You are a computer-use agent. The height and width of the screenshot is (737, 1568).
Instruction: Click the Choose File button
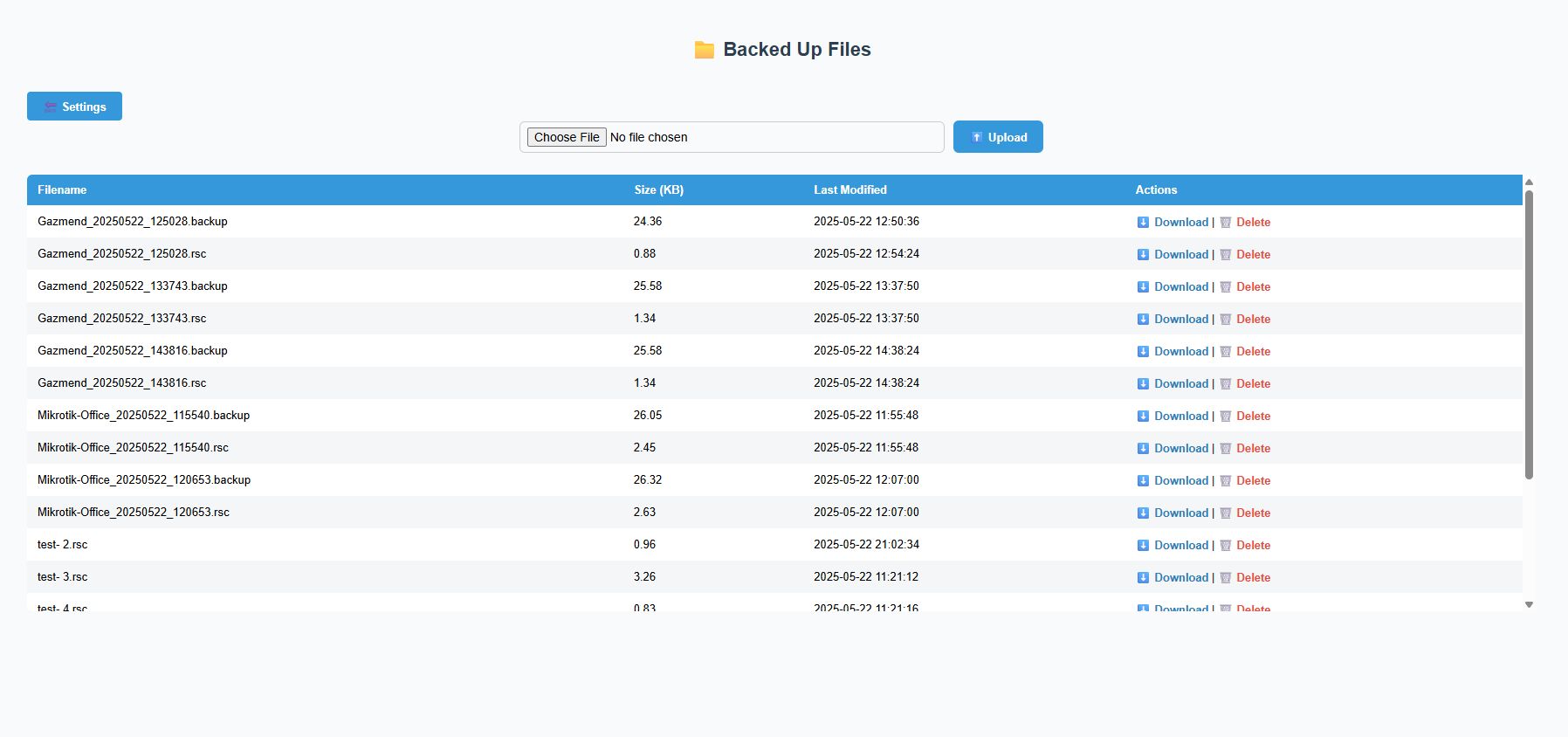[567, 137]
